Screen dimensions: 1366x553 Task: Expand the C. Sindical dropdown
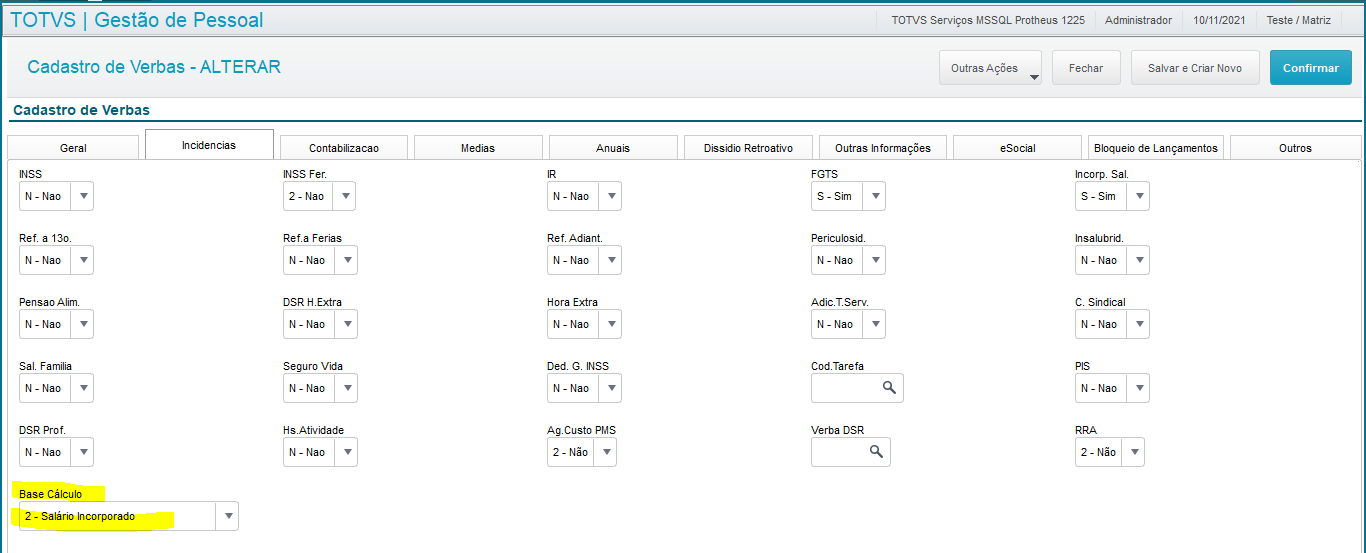coord(1138,324)
